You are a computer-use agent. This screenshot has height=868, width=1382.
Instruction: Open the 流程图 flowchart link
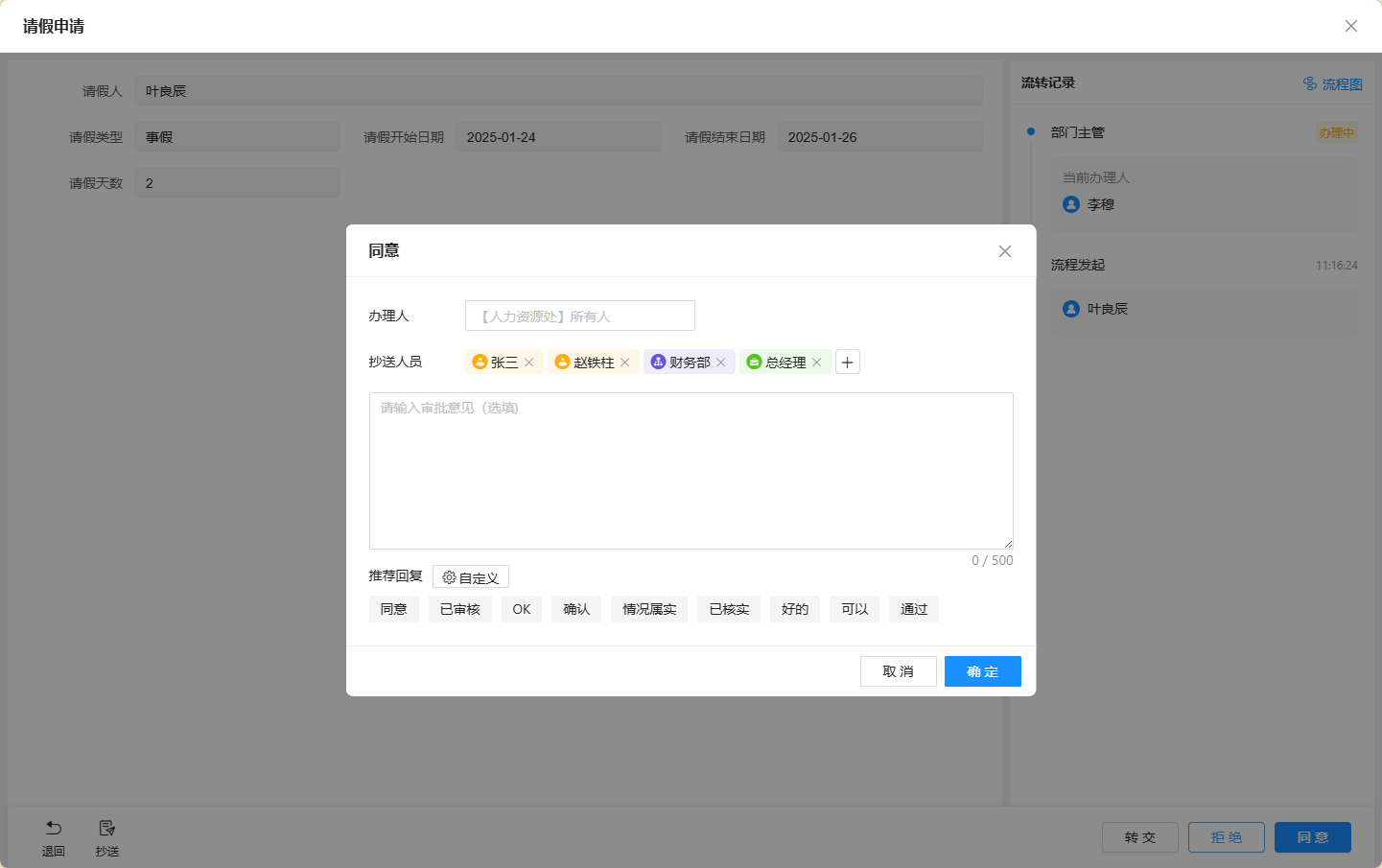pyautogui.click(x=1333, y=84)
